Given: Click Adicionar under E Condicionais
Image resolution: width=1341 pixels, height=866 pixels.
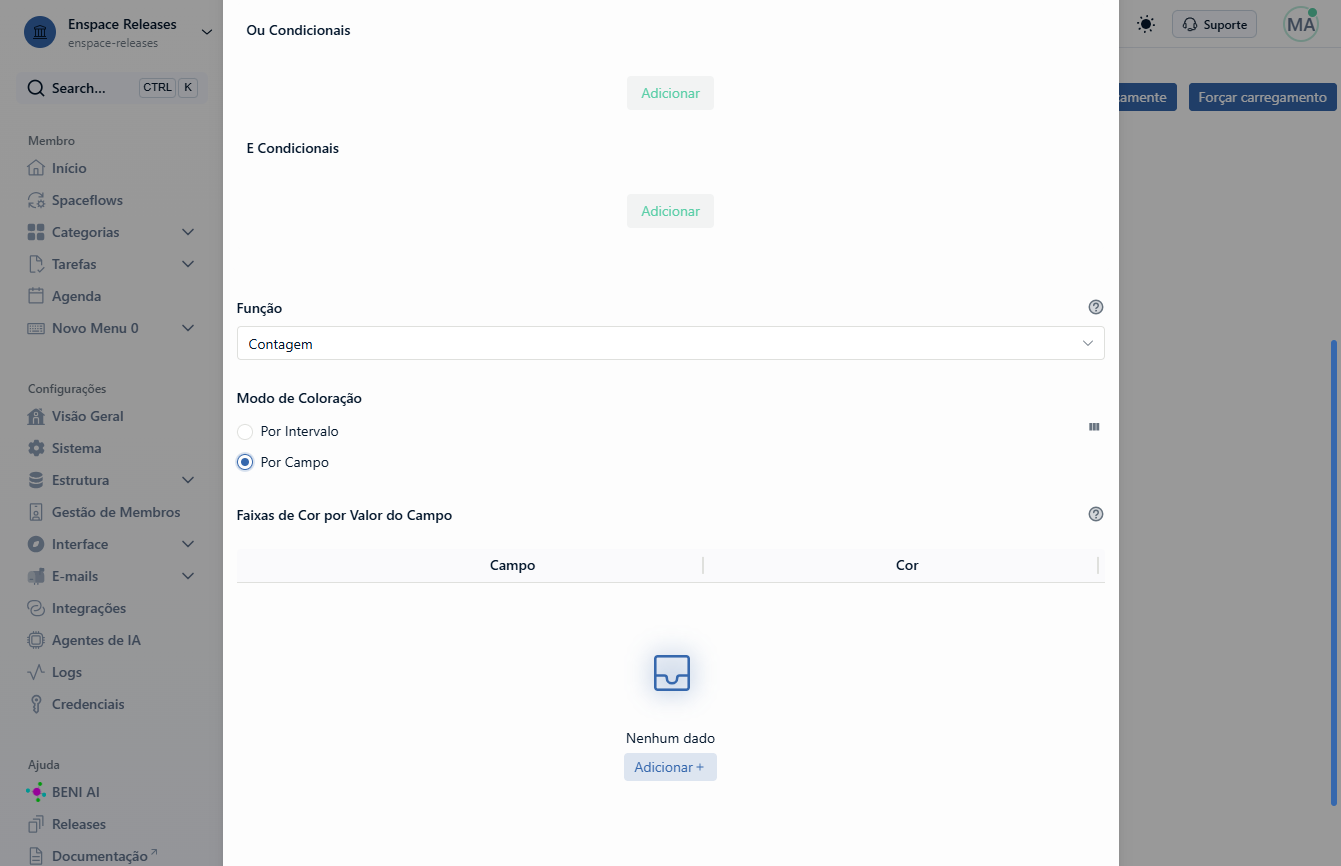Looking at the screenshot, I should (x=670, y=211).
